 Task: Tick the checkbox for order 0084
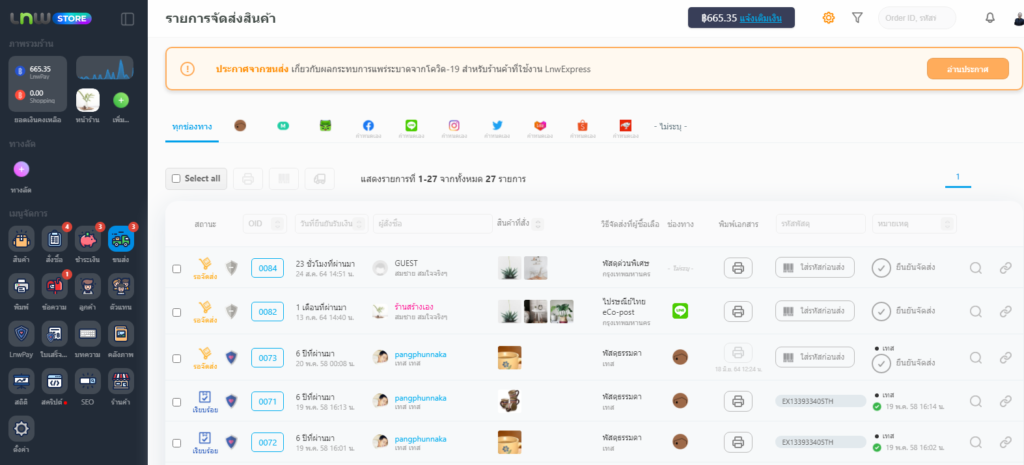[x=177, y=268]
